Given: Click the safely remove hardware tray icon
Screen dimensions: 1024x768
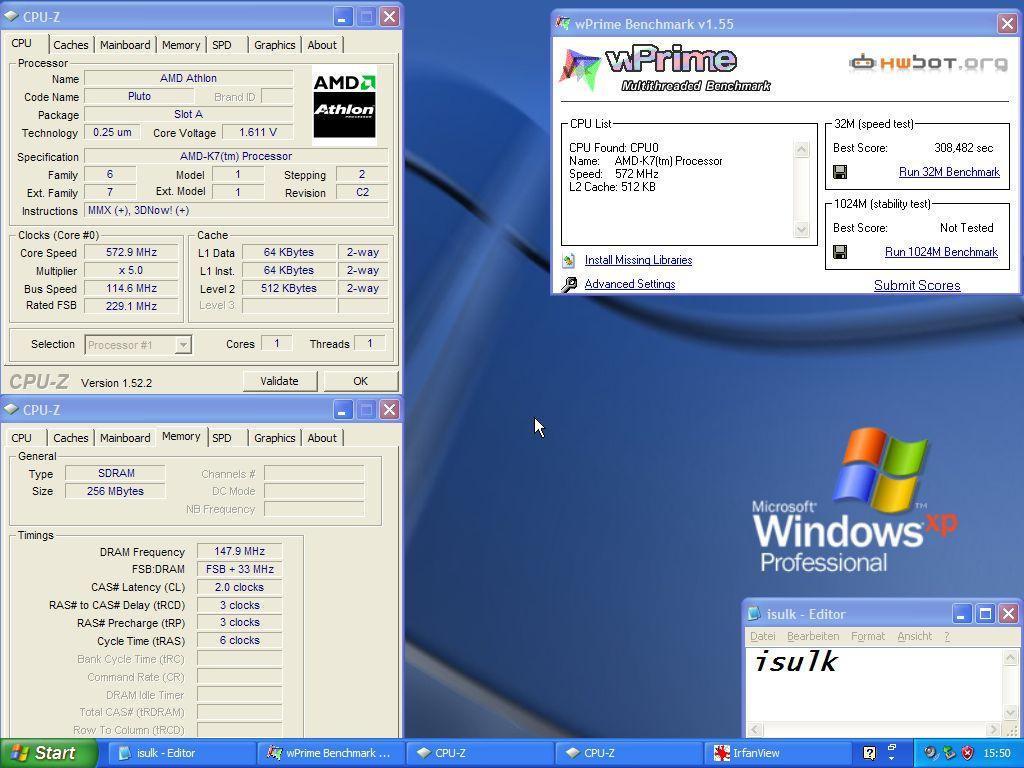Looking at the screenshot, I should click(949, 753).
